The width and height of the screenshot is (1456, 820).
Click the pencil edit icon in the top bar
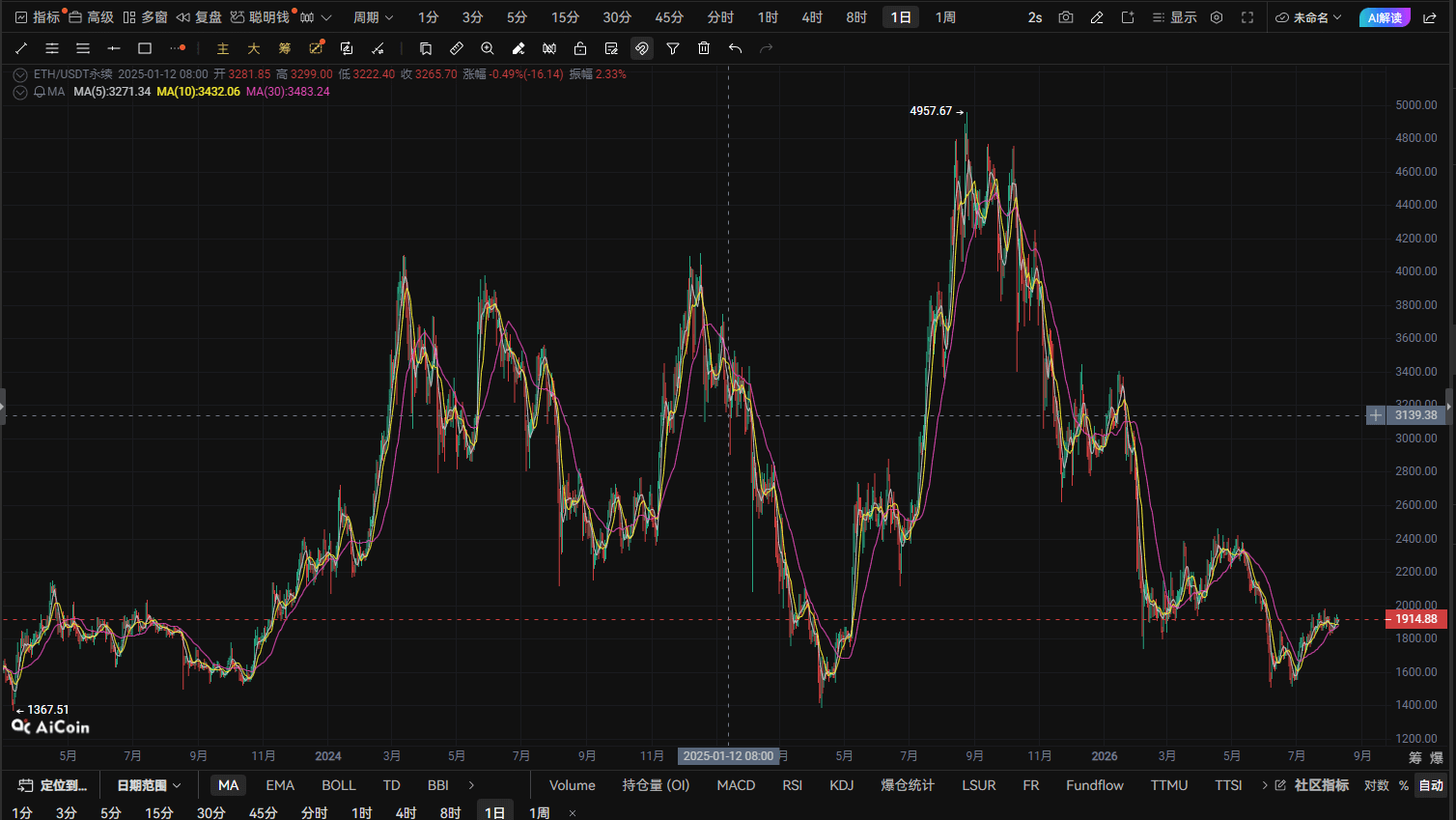pyautogui.click(x=1097, y=17)
